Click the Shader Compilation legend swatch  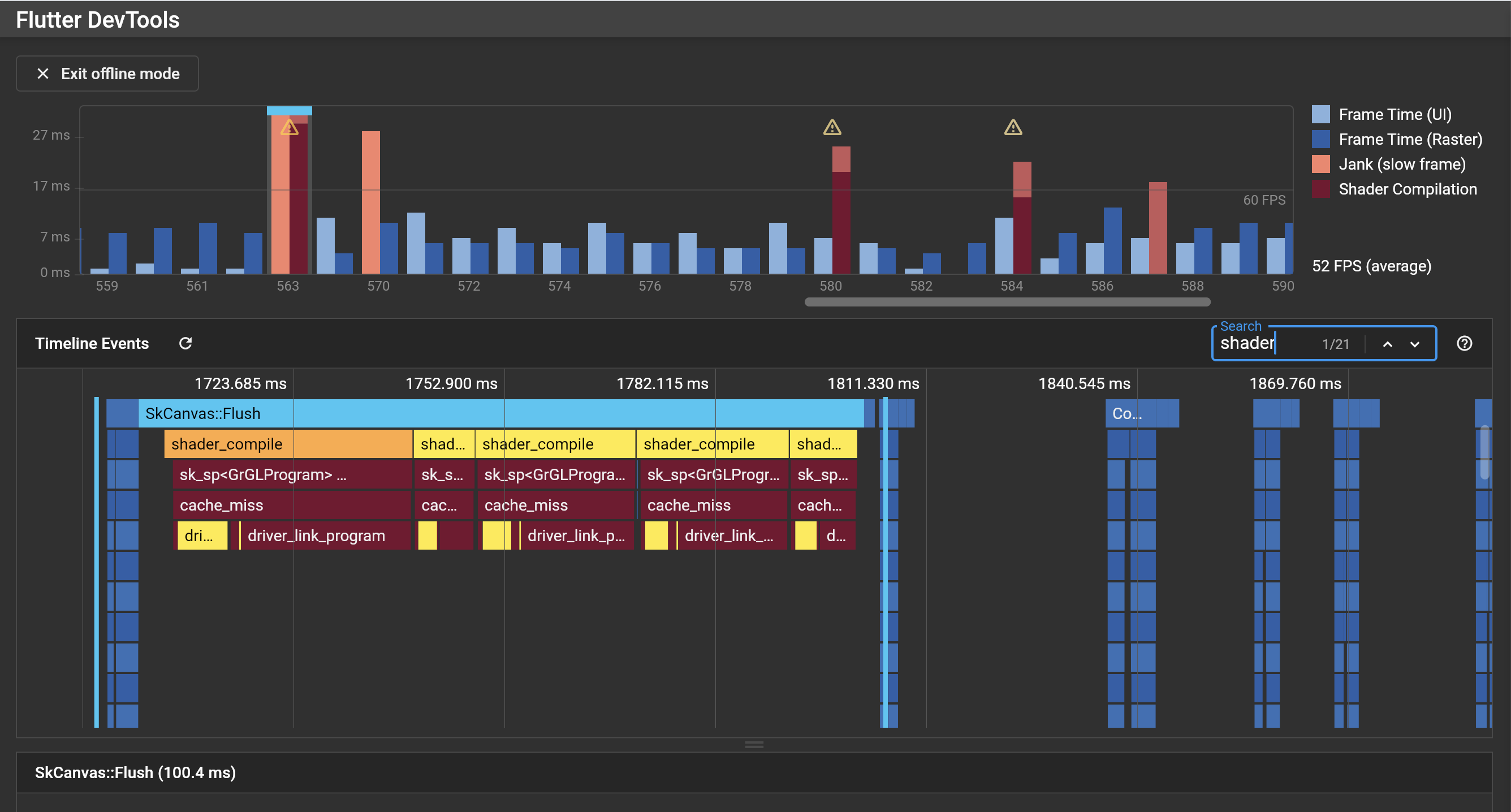1320,189
